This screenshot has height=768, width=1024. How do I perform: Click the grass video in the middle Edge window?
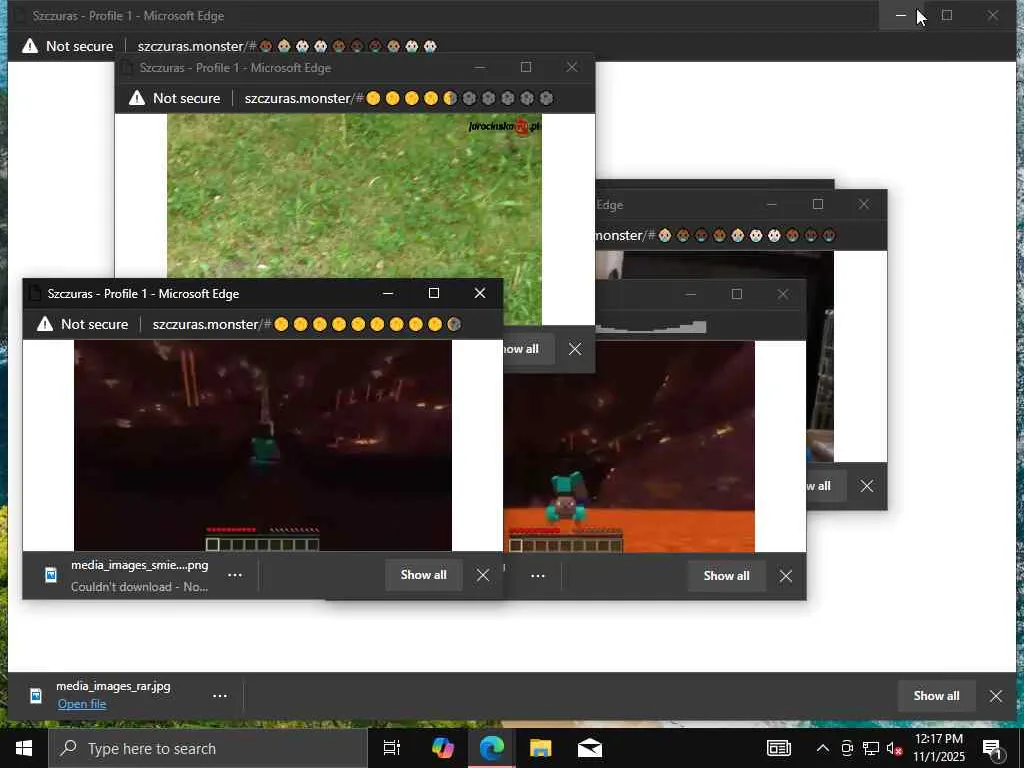point(354,196)
